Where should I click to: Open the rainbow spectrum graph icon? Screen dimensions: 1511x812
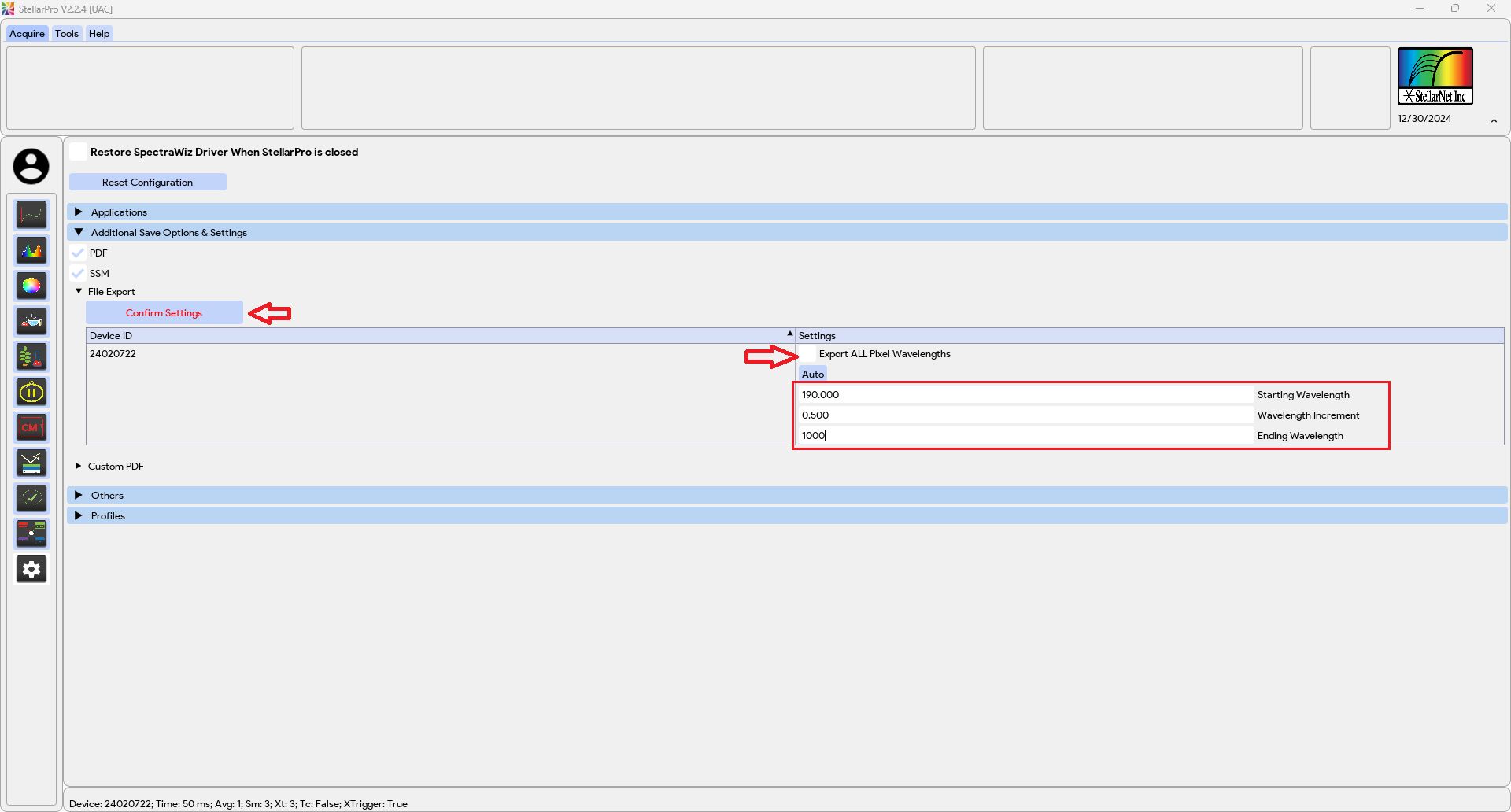coord(31,250)
